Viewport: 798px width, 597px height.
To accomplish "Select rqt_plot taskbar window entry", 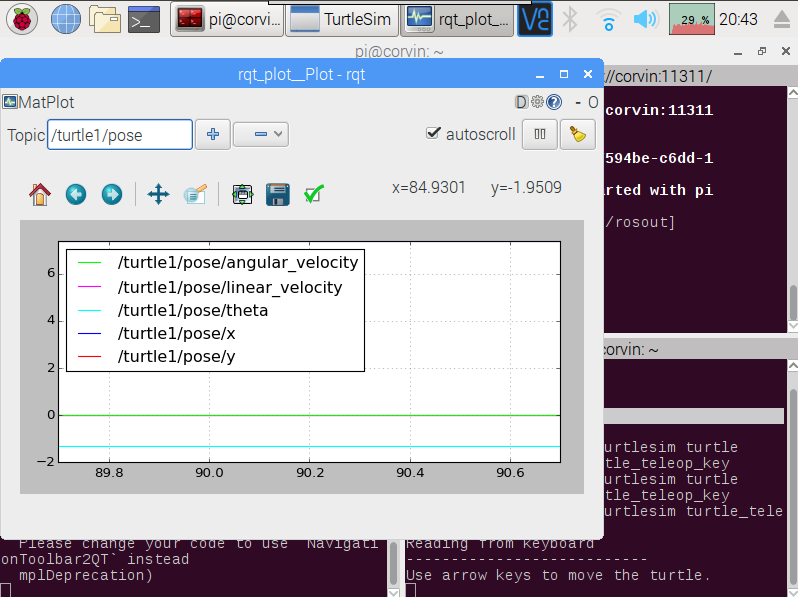I will click(x=457, y=19).
